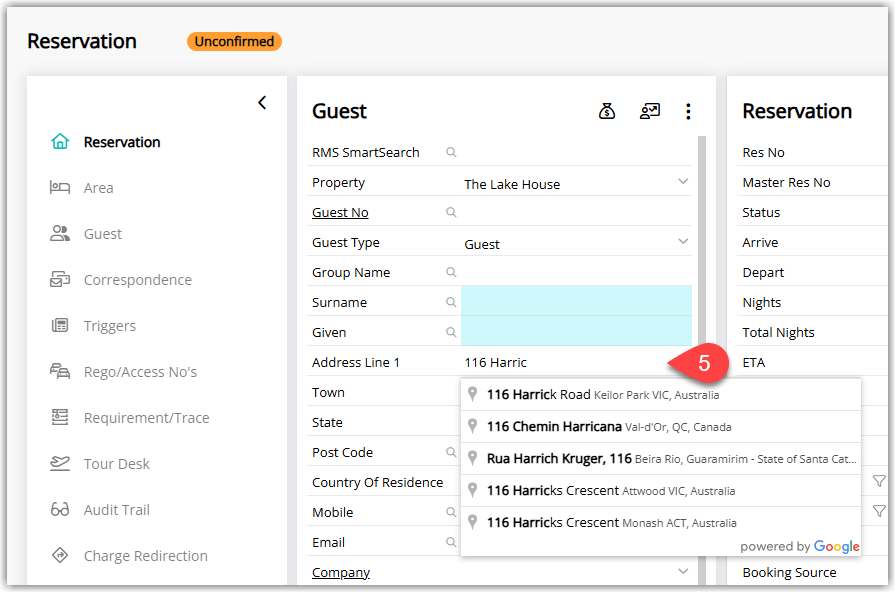The image size is (896, 593).
Task: Open the Correspondence section in sidebar
Action: tap(138, 280)
